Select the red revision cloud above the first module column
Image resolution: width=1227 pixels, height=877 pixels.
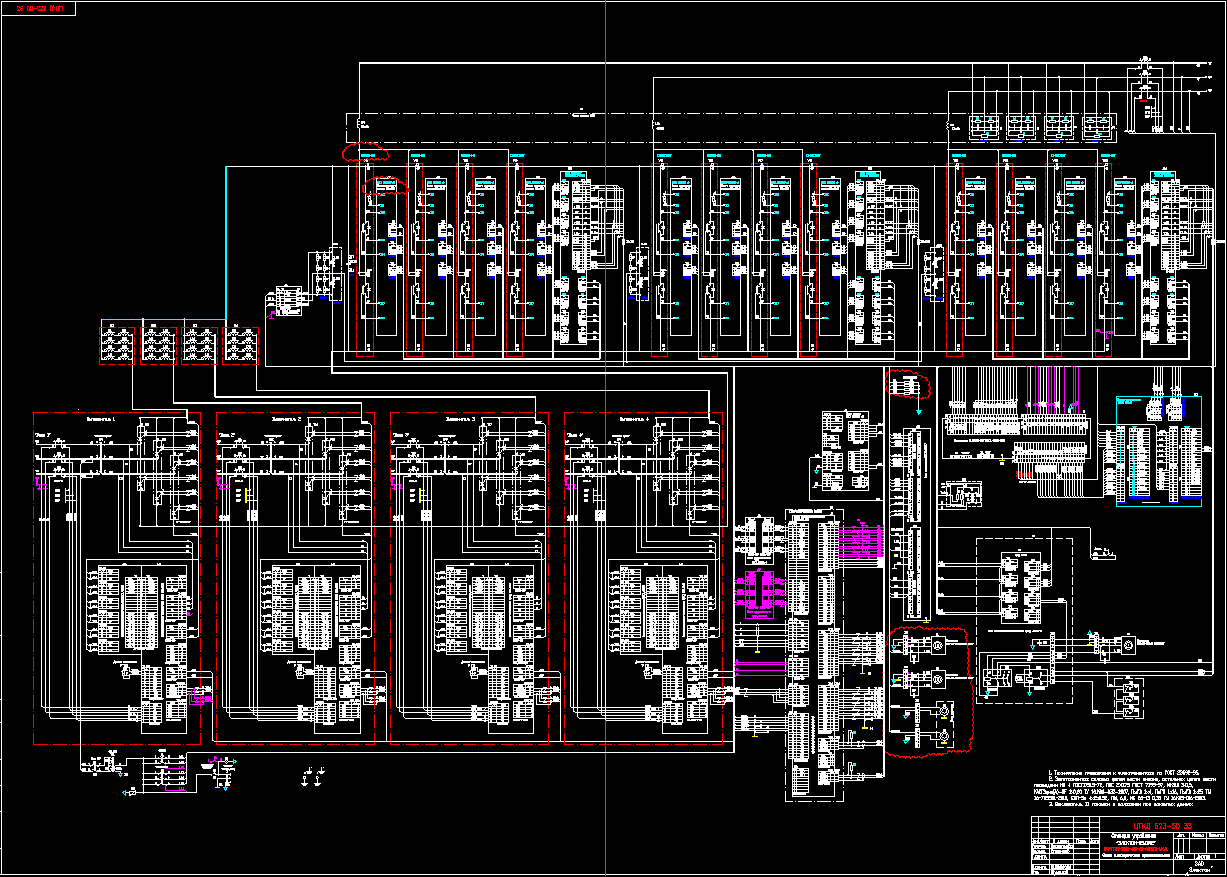[x=364, y=154]
